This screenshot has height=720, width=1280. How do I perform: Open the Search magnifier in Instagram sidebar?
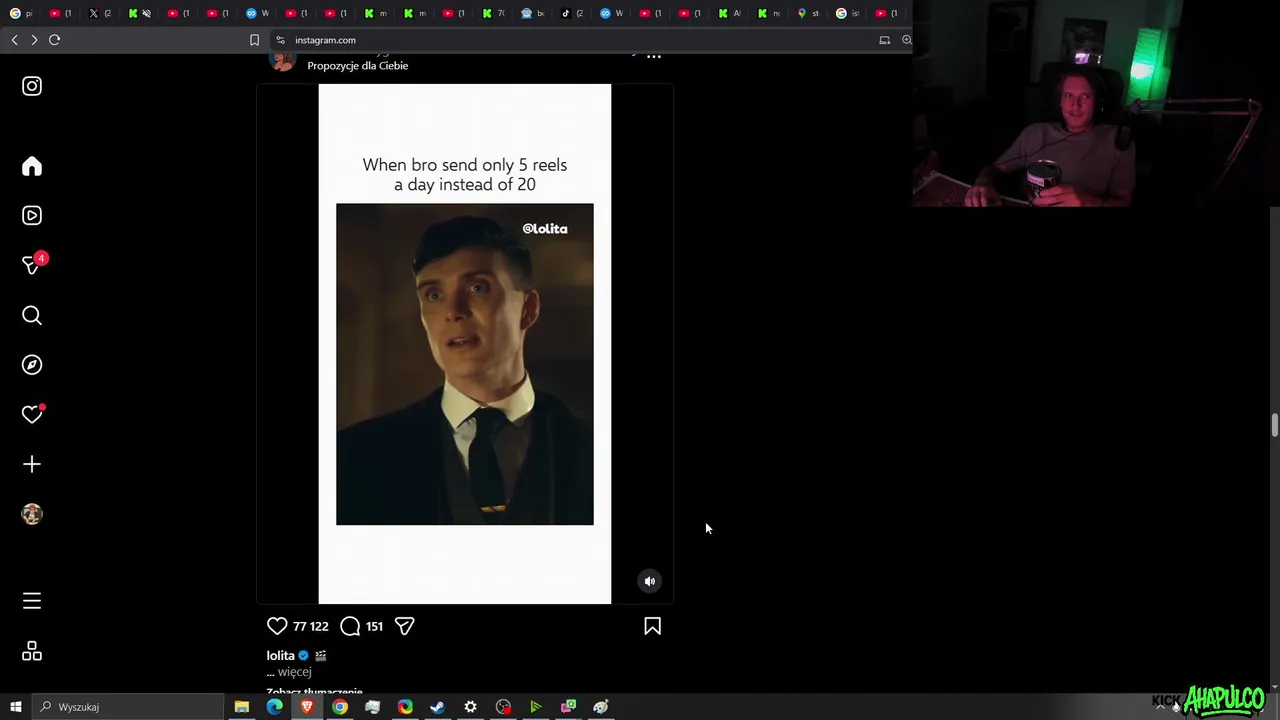pyautogui.click(x=32, y=315)
